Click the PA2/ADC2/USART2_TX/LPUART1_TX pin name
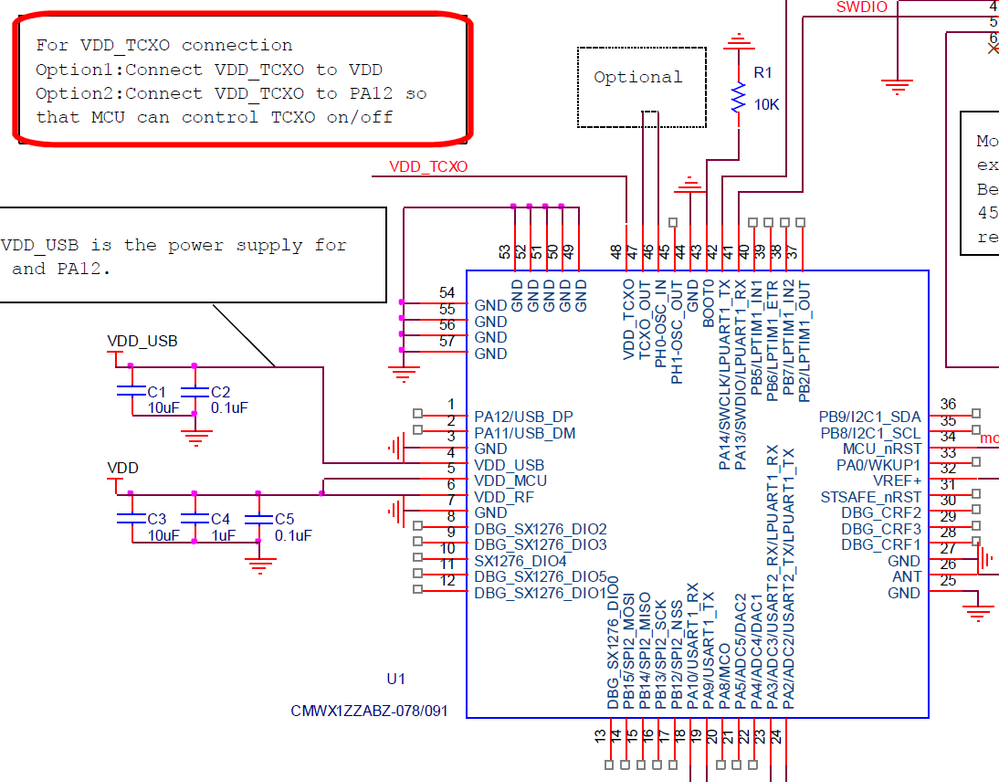Viewport: 999px width, 782px height. pyautogui.click(x=787, y=578)
